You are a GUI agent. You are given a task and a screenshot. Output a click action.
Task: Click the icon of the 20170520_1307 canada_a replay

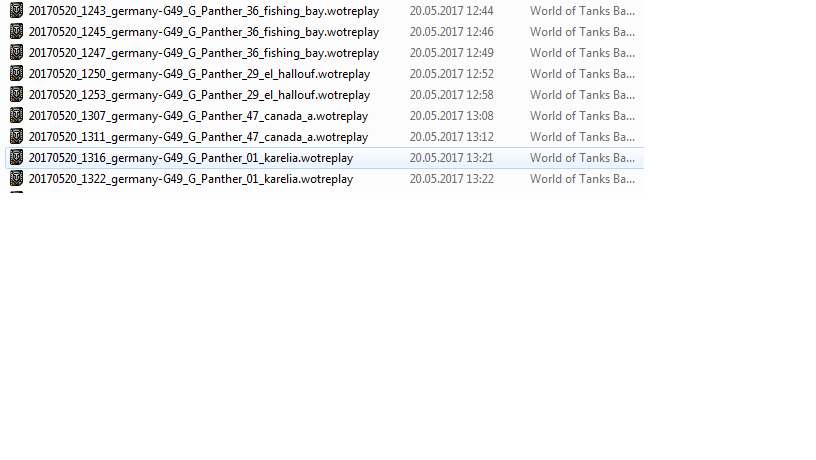point(17,116)
